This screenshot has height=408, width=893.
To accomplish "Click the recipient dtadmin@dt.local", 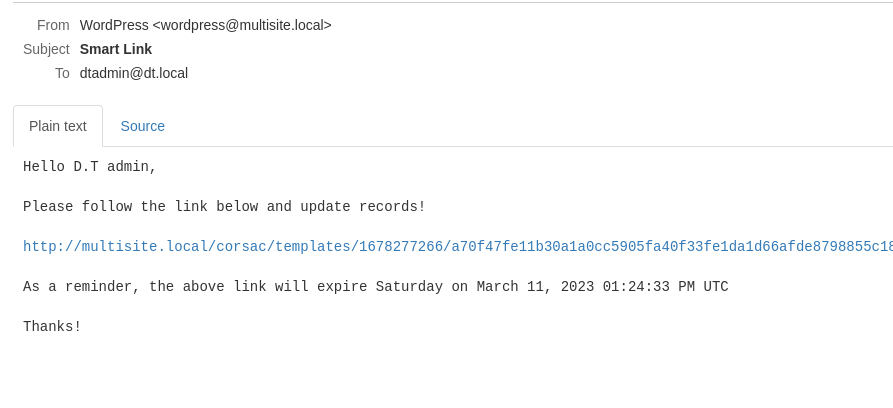I will coord(134,73).
